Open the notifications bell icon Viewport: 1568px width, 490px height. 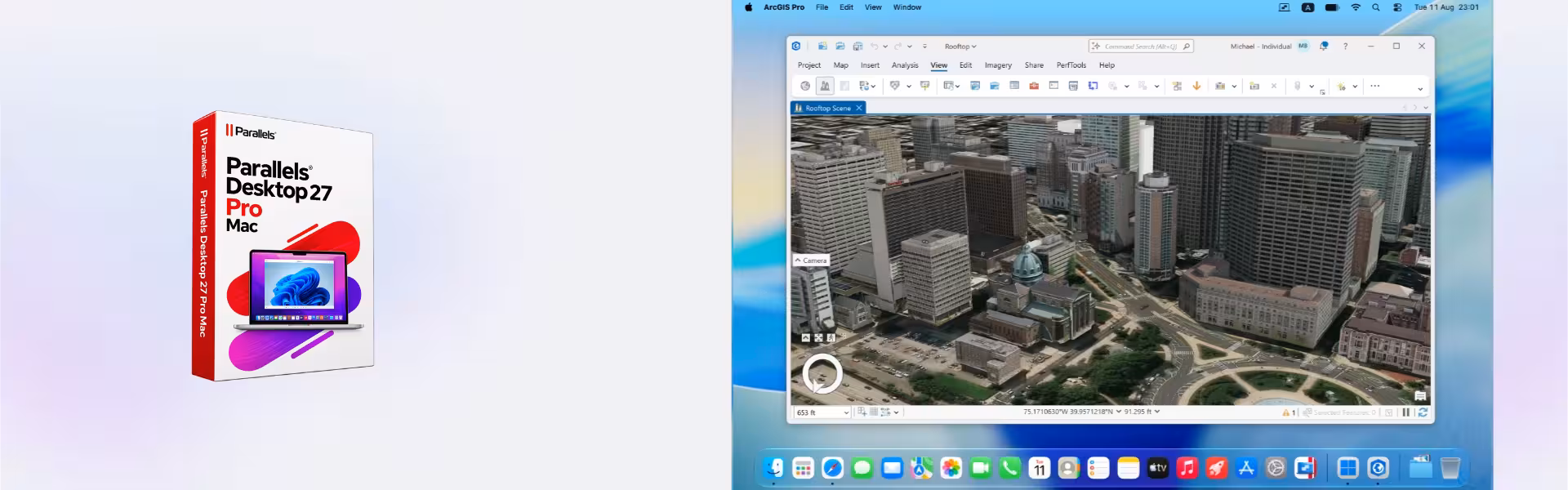[x=1324, y=47]
